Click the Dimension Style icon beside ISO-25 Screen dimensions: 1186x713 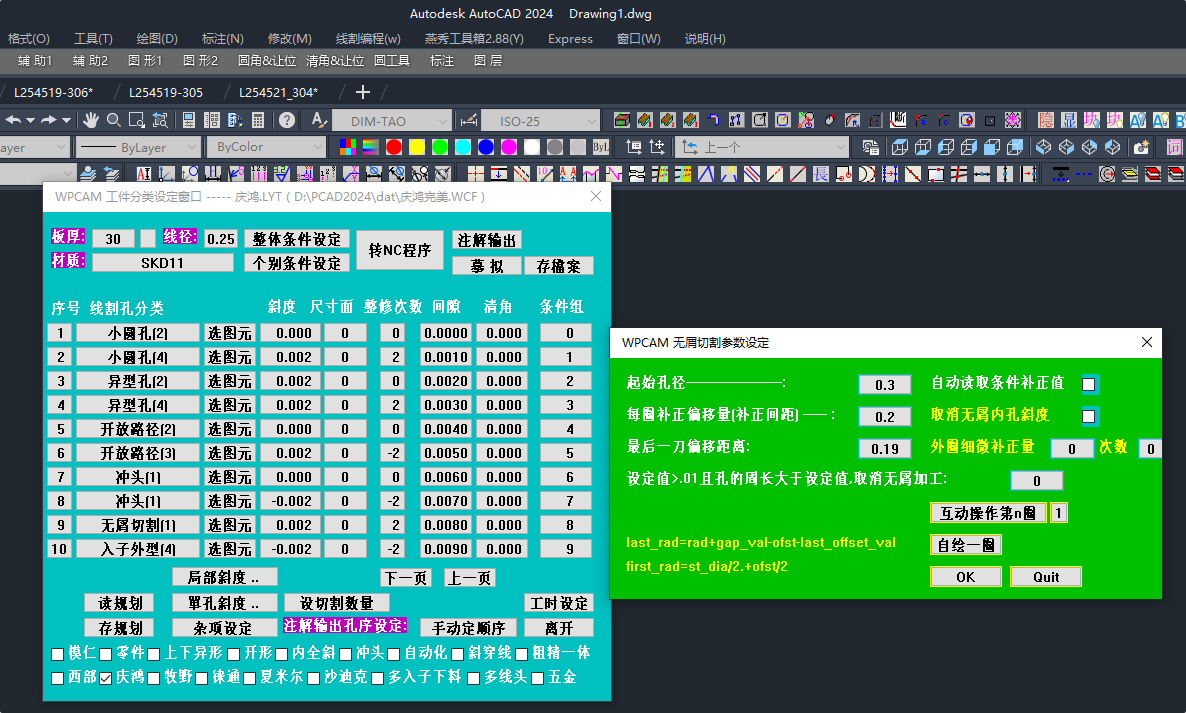[x=469, y=120]
